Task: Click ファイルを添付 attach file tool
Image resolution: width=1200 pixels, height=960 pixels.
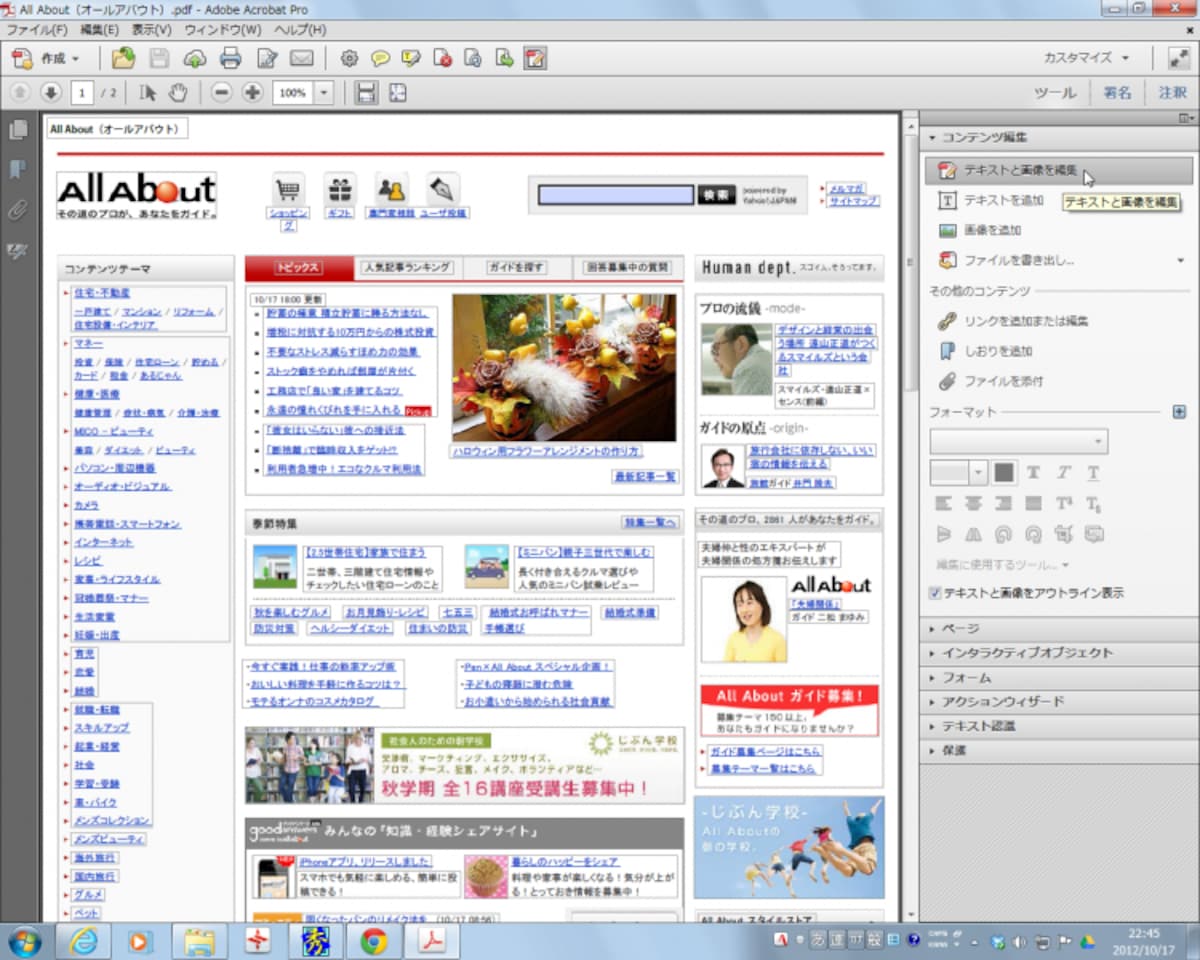Action: 991,381
